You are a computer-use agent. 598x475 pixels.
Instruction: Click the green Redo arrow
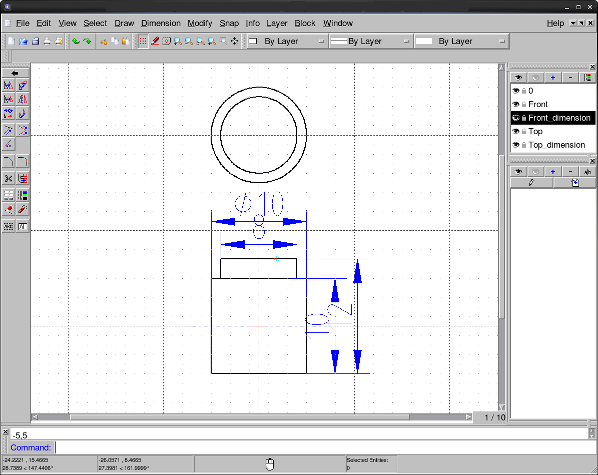[87, 41]
